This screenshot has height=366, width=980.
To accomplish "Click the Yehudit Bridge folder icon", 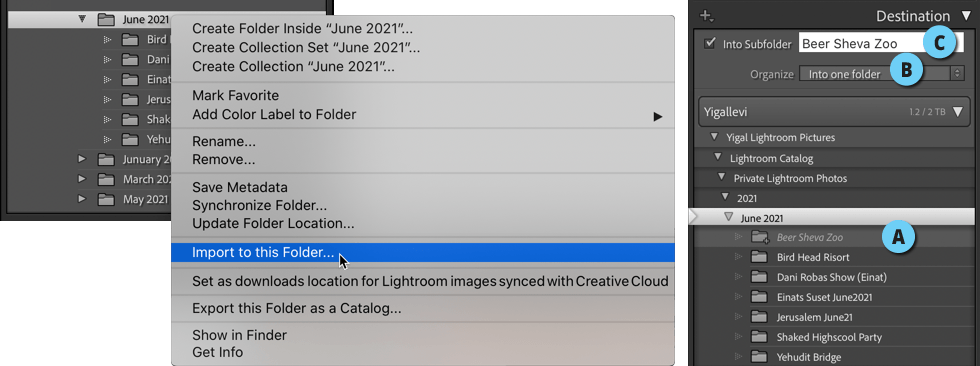I will (759, 357).
